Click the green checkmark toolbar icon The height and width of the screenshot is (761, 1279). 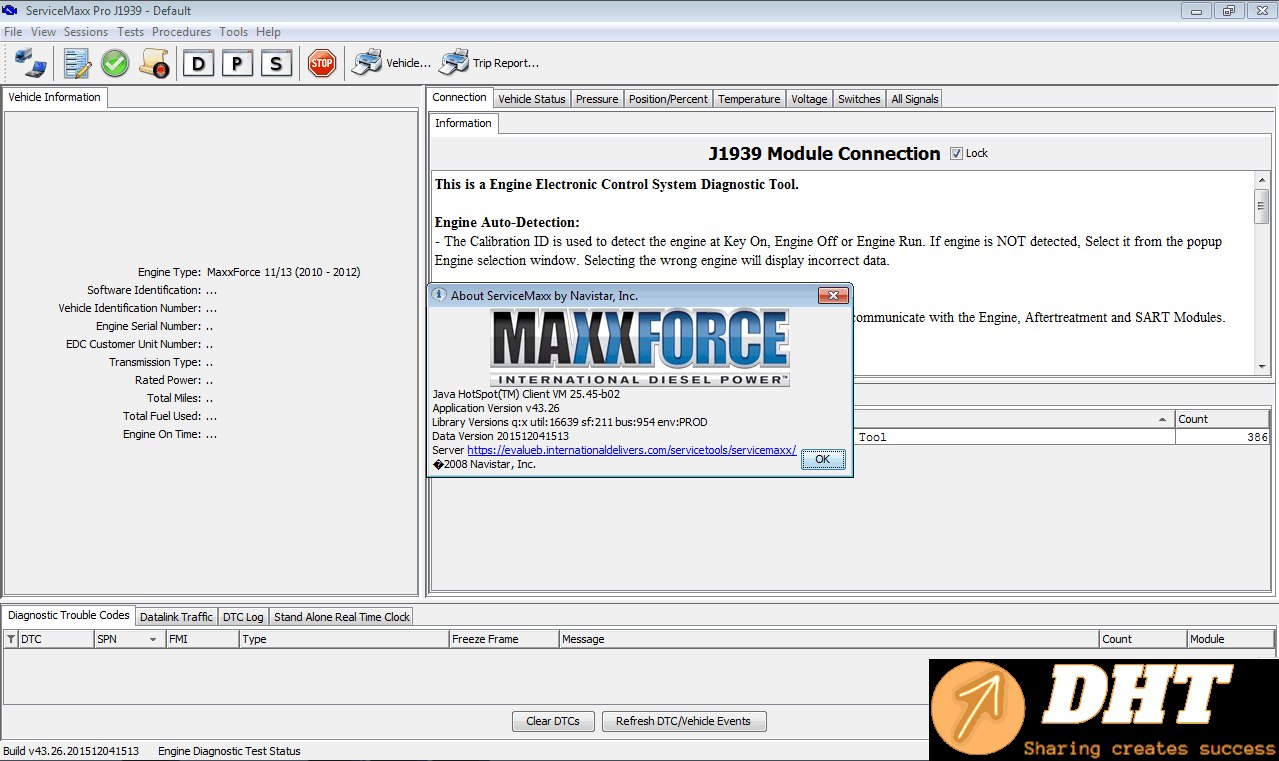115,63
